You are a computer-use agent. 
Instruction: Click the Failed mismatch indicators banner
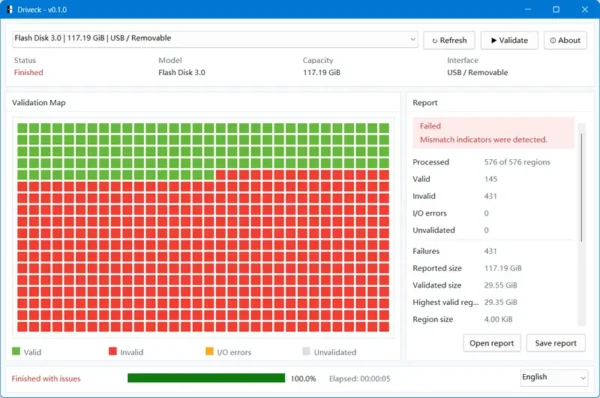(x=493, y=133)
